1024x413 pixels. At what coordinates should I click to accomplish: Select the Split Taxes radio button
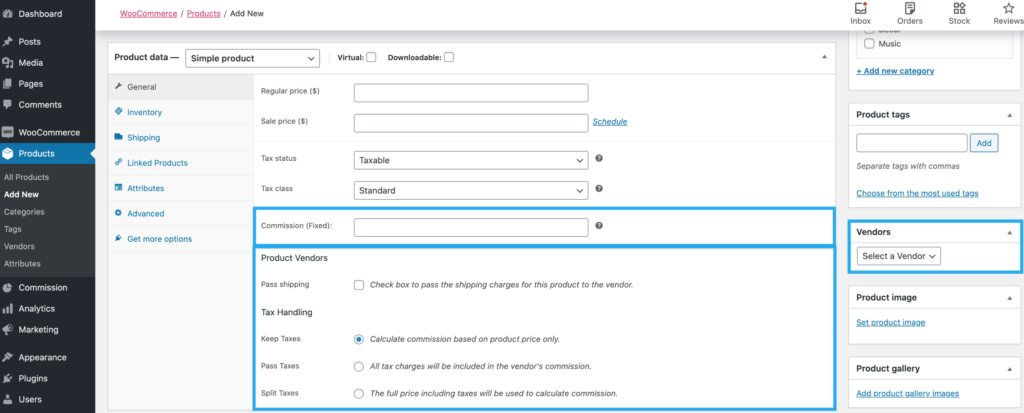[359, 394]
